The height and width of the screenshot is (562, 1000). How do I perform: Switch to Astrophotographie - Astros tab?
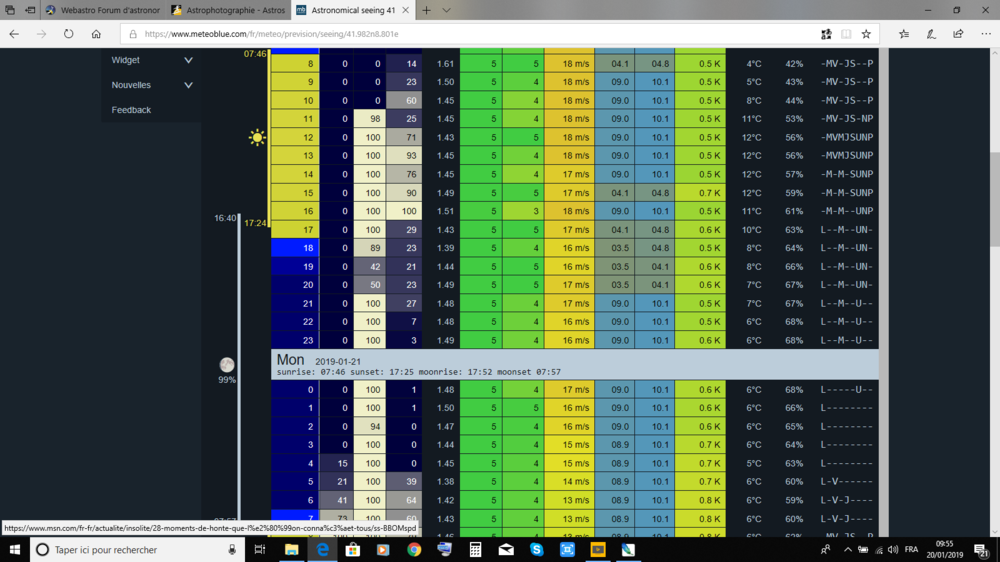pos(228,10)
